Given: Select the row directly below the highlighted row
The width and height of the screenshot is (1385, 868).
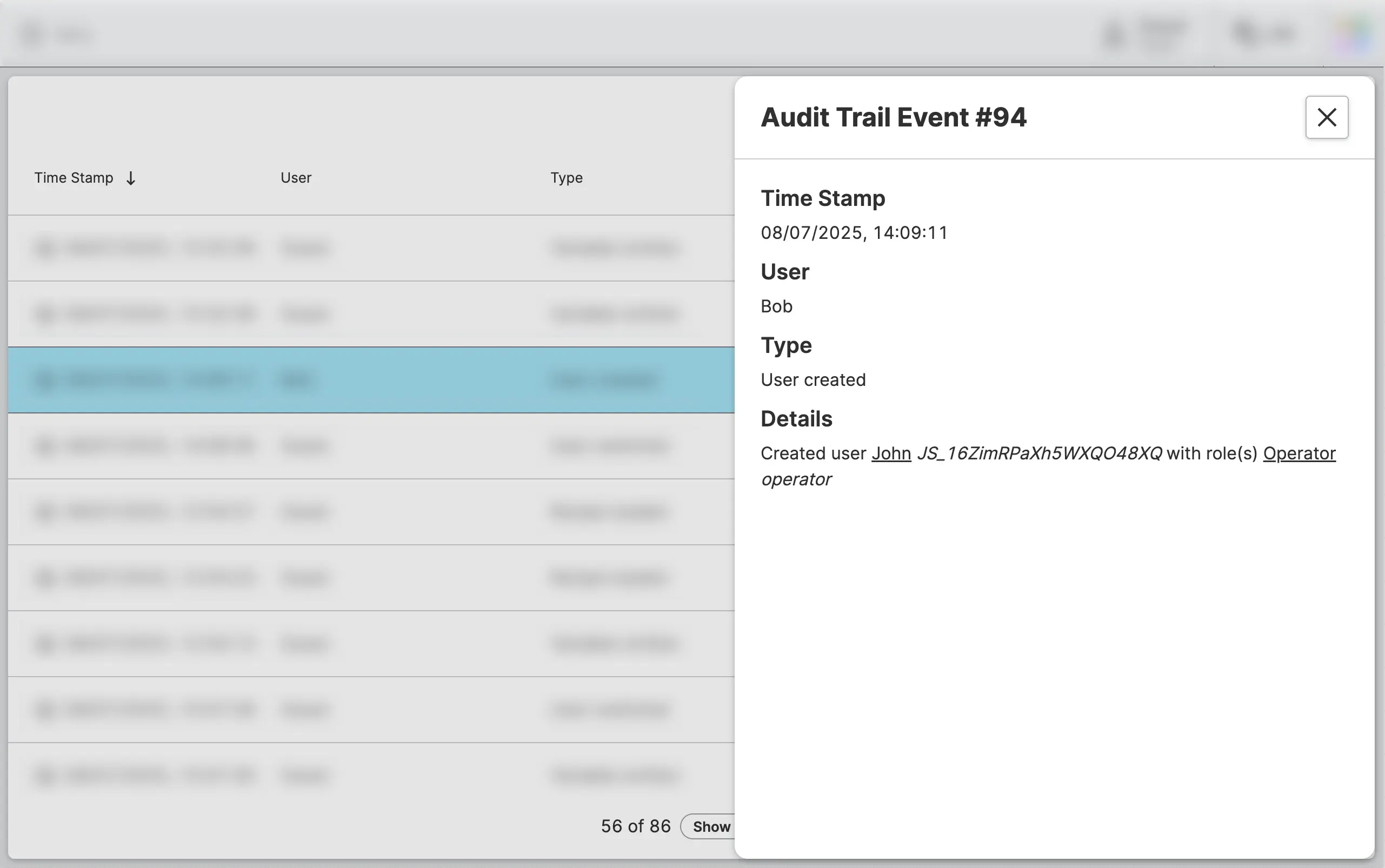Looking at the screenshot, I should pos(368,446).
